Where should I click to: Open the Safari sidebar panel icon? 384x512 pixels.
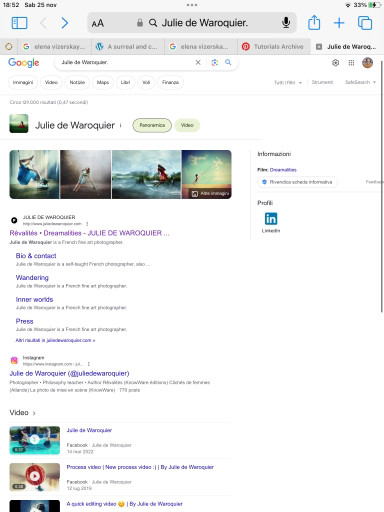19,23
